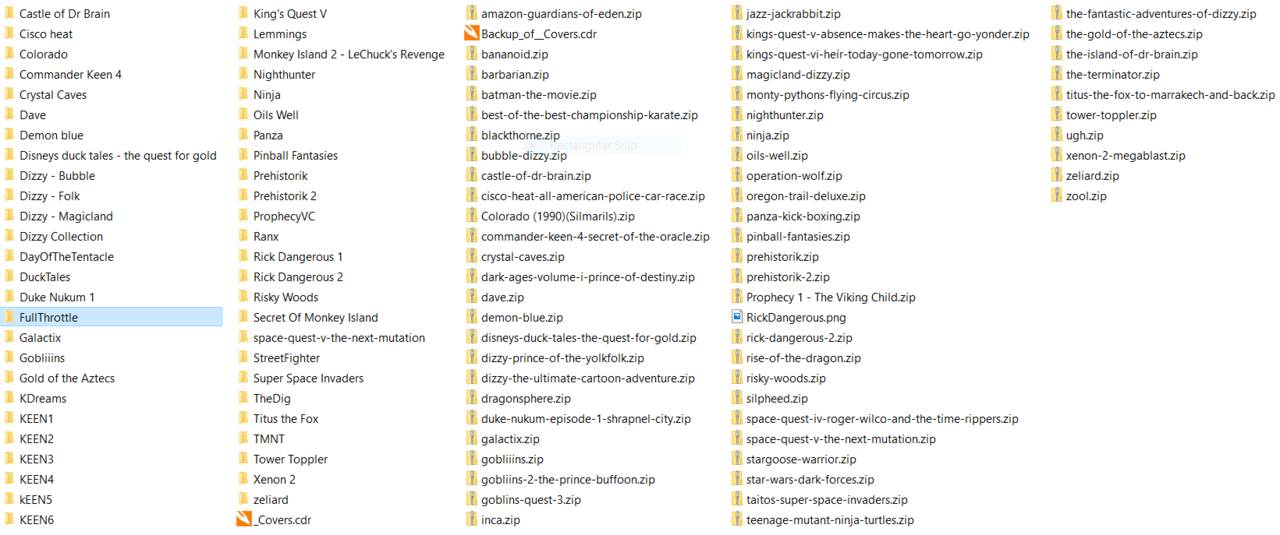
Task: Select the Nighthunter folder name
Action: [284, 74]
